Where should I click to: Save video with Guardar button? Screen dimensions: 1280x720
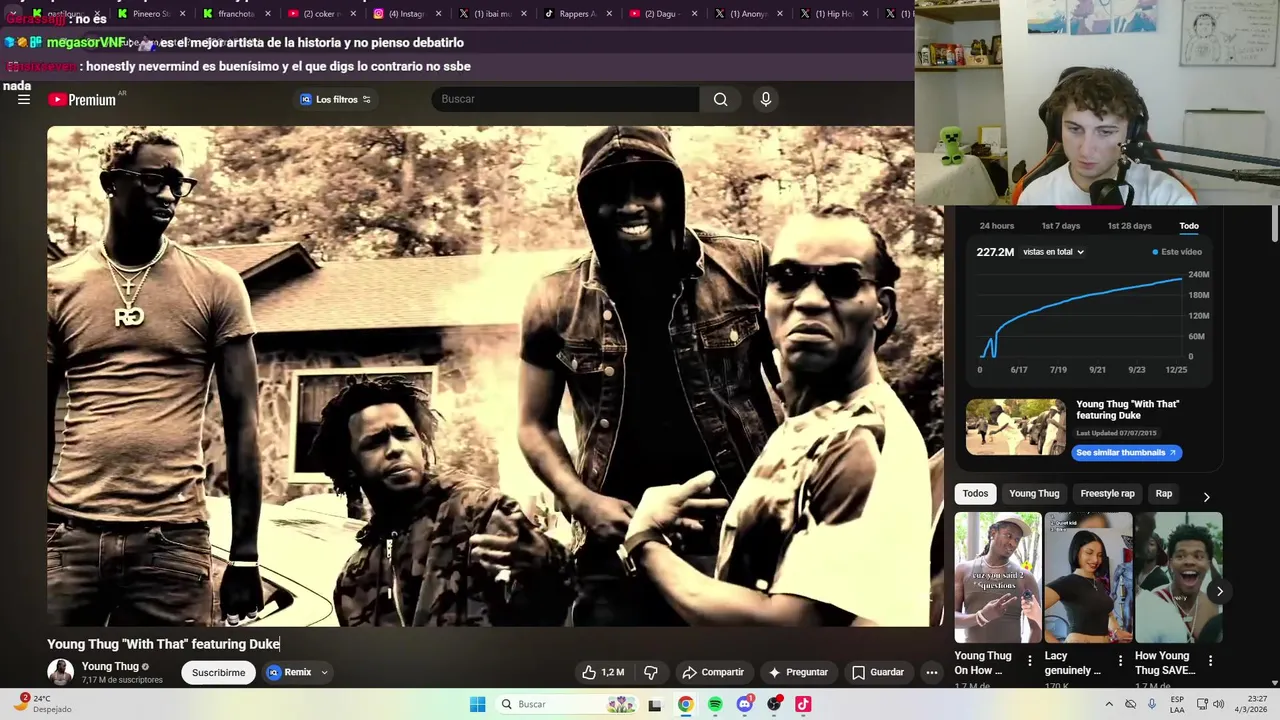[x=878, y=672]
